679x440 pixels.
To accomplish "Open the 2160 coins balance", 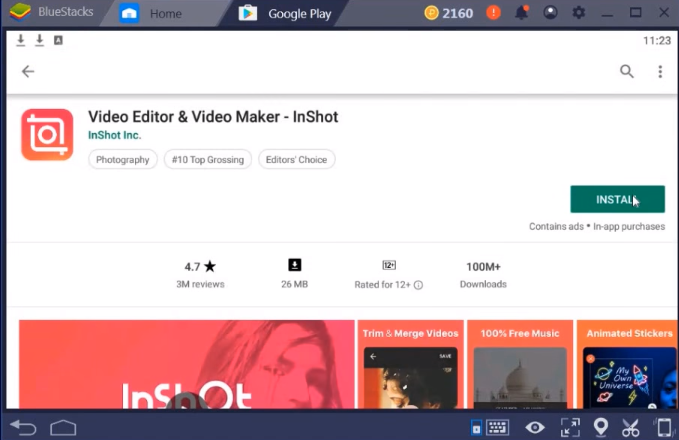I will [x=449, y=13].
